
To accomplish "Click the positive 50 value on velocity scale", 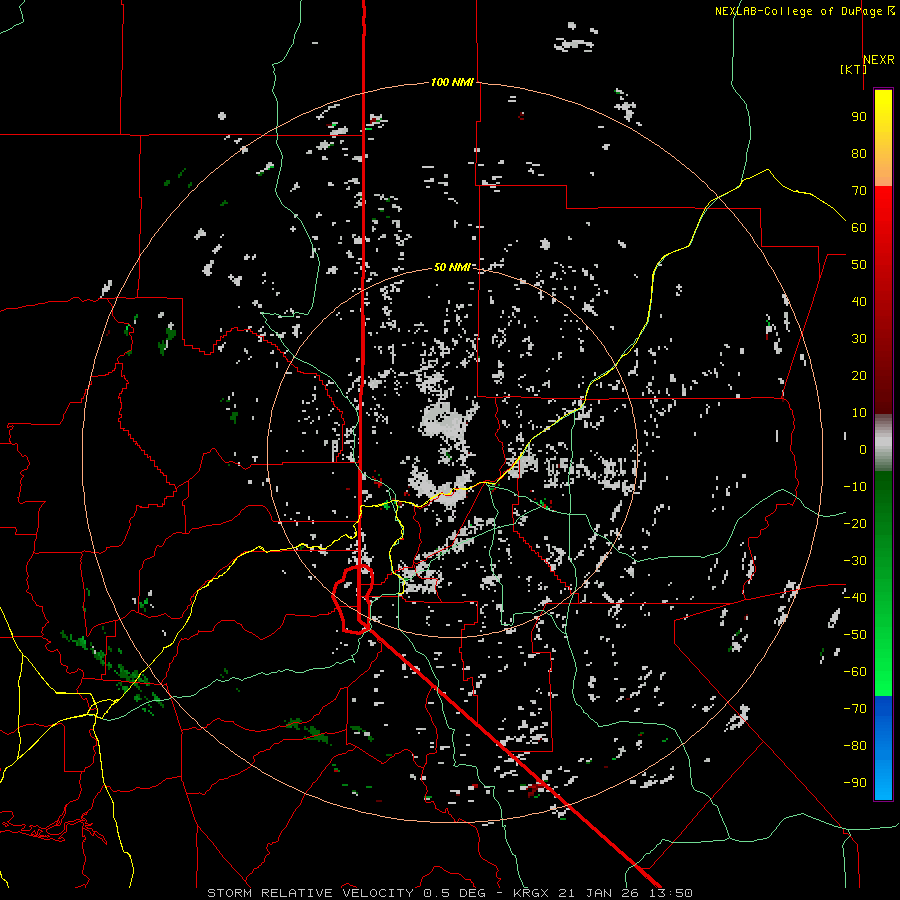I will coord(859,265).
